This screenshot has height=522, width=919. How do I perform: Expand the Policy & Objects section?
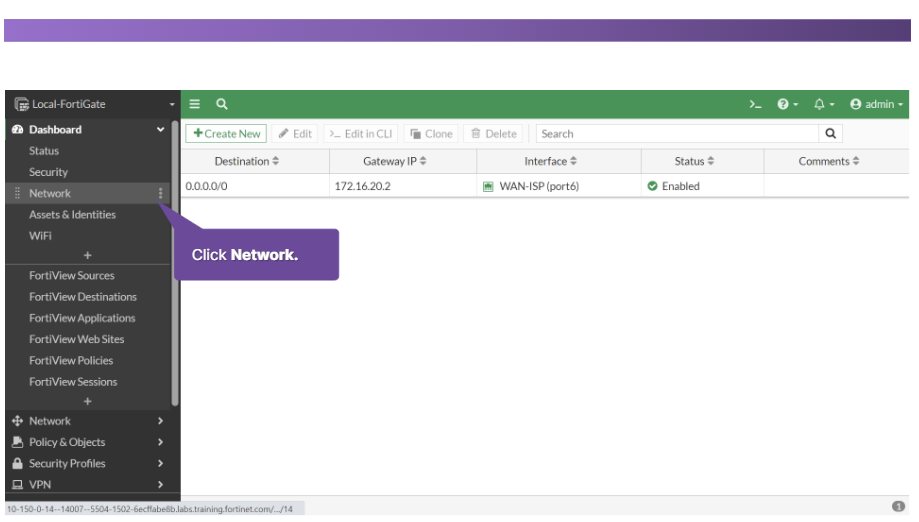[x=88, y=442]
